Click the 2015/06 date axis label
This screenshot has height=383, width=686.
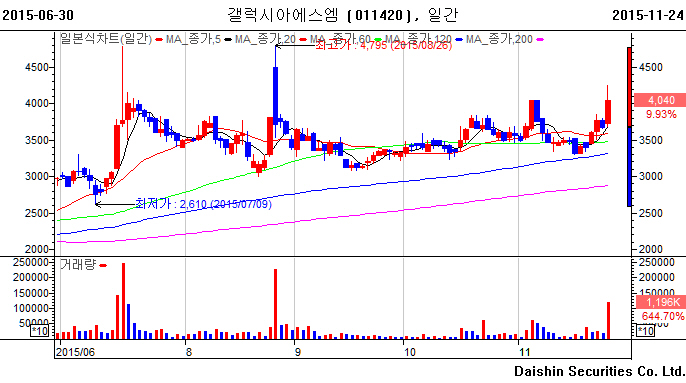point(75,352)
